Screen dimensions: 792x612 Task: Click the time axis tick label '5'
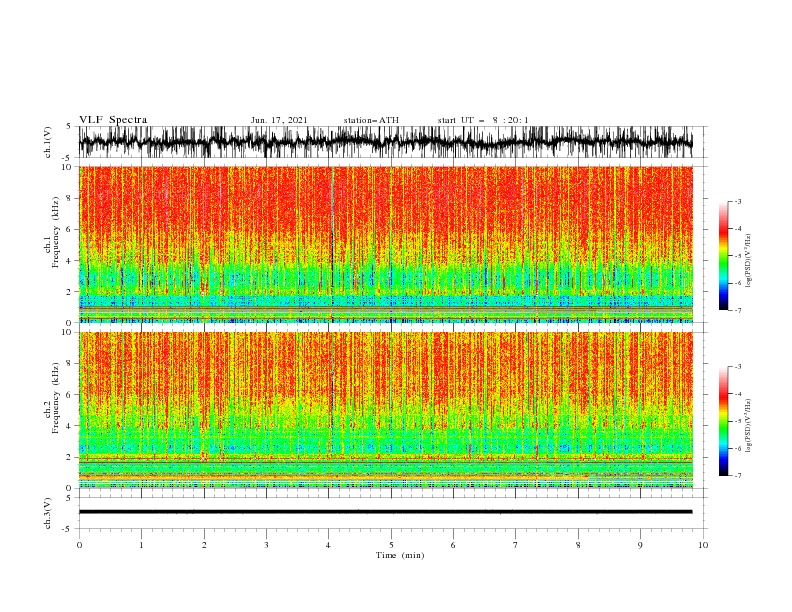point(391,545)
